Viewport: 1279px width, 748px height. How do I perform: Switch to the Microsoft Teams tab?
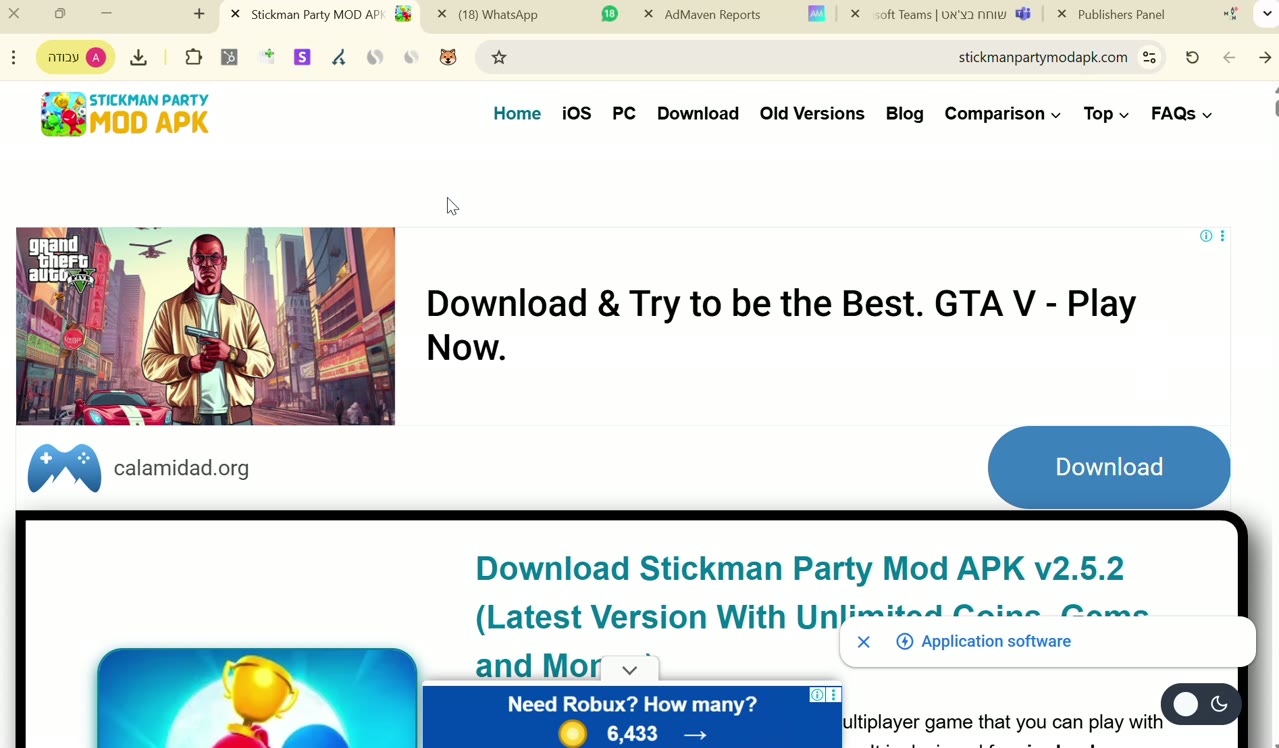942,14
